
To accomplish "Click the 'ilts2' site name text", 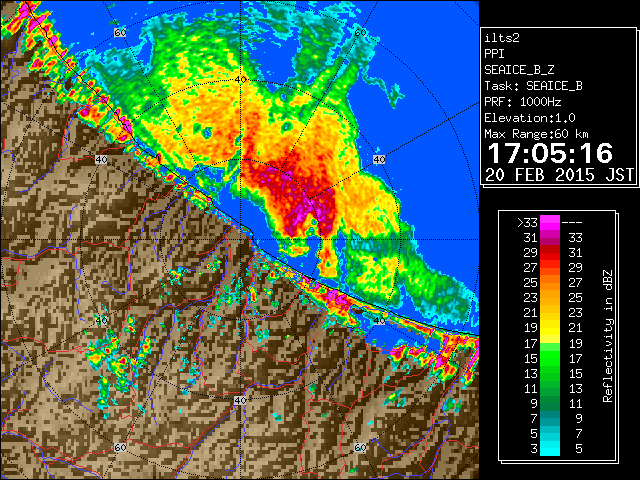I will [502, 38].
